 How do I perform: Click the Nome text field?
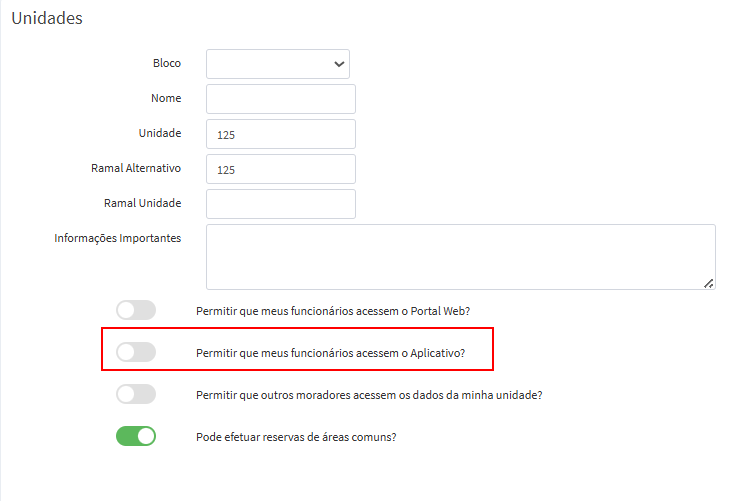tap(281, 99)
